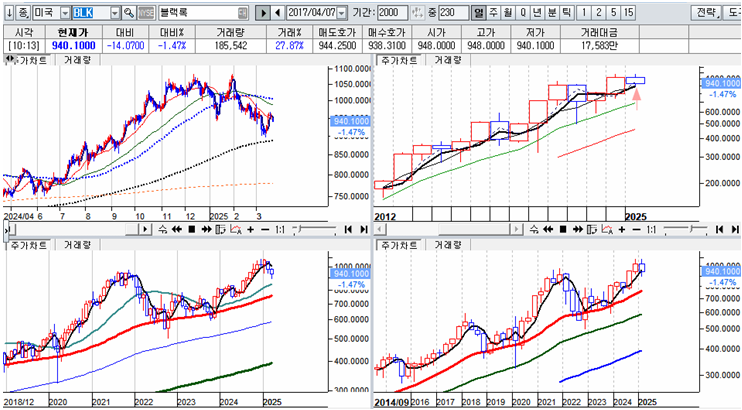Switch to 거래량 tab in top-right chart
This screenshot has width=742, height=410.
point(447,60)
